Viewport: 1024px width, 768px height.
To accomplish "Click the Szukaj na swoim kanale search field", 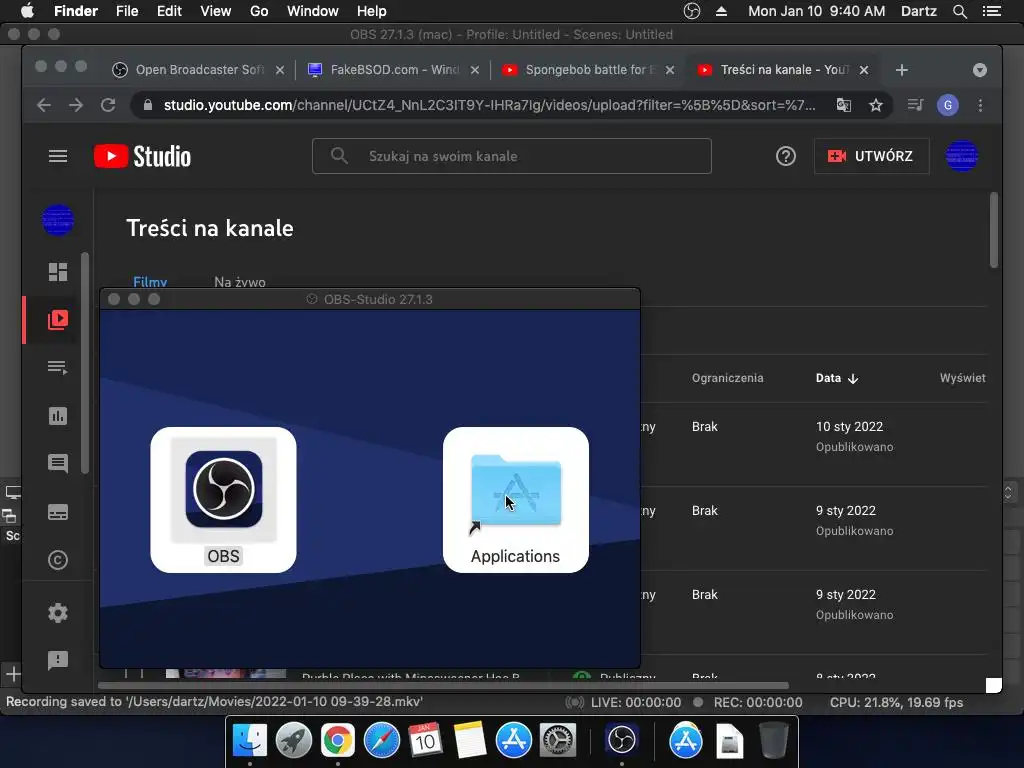I will coord(511,156).
